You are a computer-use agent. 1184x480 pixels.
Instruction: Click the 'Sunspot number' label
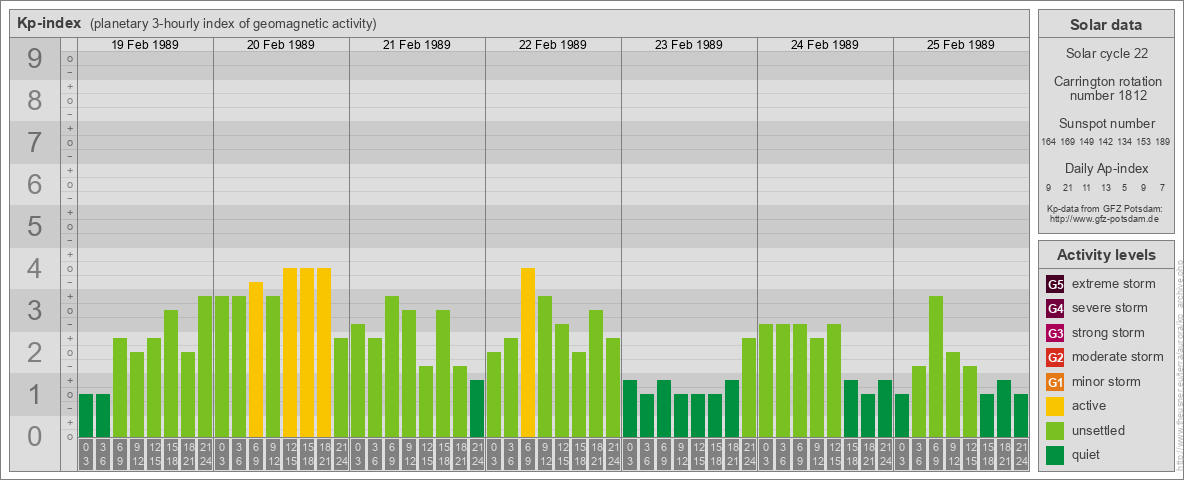[x=1106, y=124]
